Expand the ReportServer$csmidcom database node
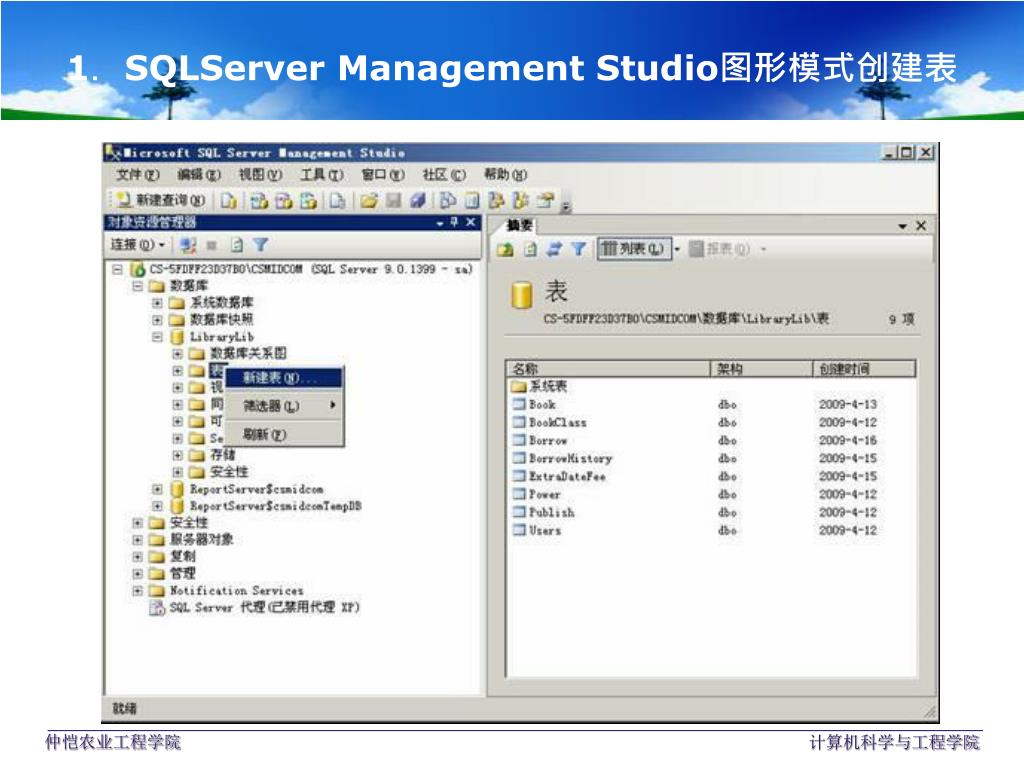Viewport: 1024px width, 768px height. coord(157,489)
